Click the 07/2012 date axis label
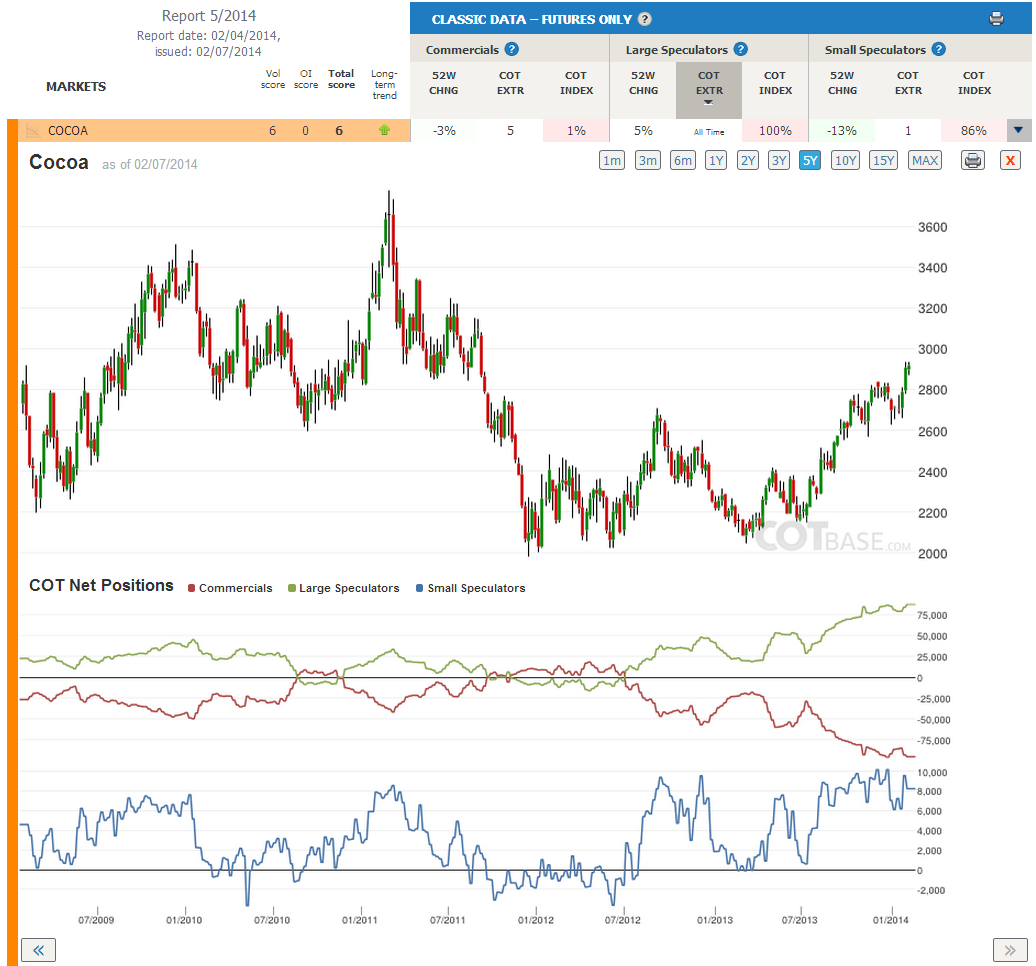Screen dimensions: 1036x966 622,920
